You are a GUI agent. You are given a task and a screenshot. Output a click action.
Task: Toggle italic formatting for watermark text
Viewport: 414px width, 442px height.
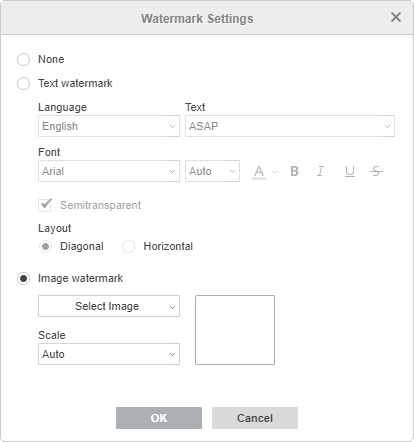320,171
